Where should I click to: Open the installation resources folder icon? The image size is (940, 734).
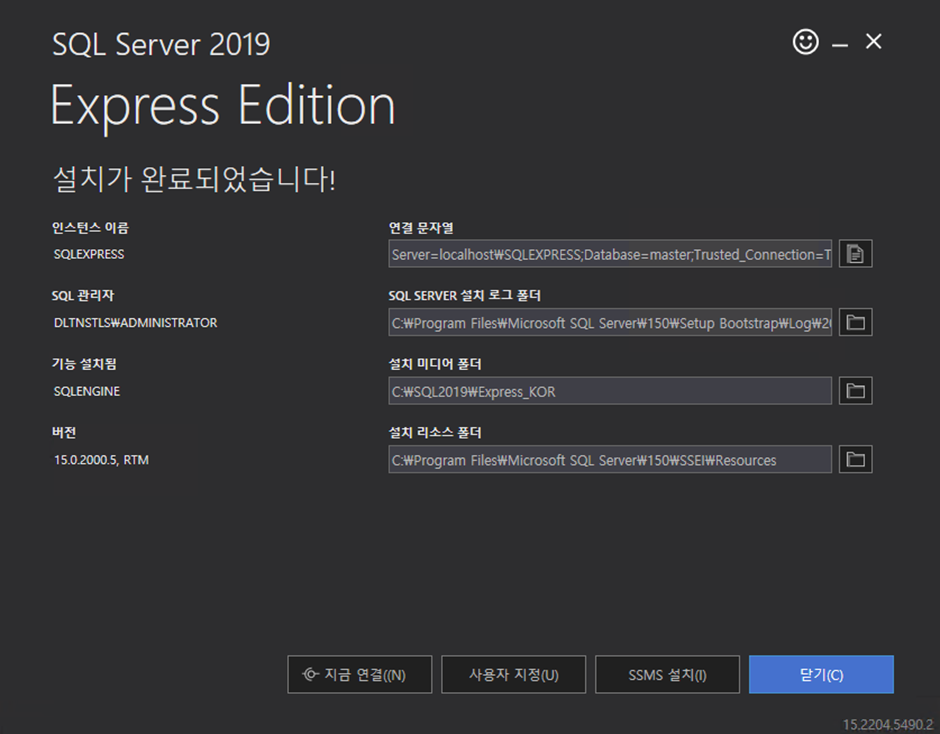855,459
